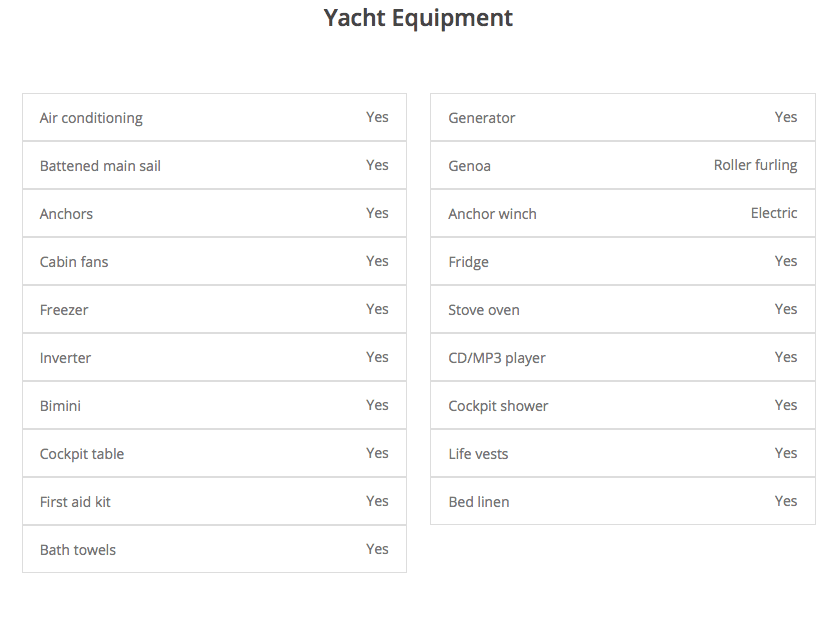Click the Inverter equipment row
The image size is (840, 620).
click(214, 357)
